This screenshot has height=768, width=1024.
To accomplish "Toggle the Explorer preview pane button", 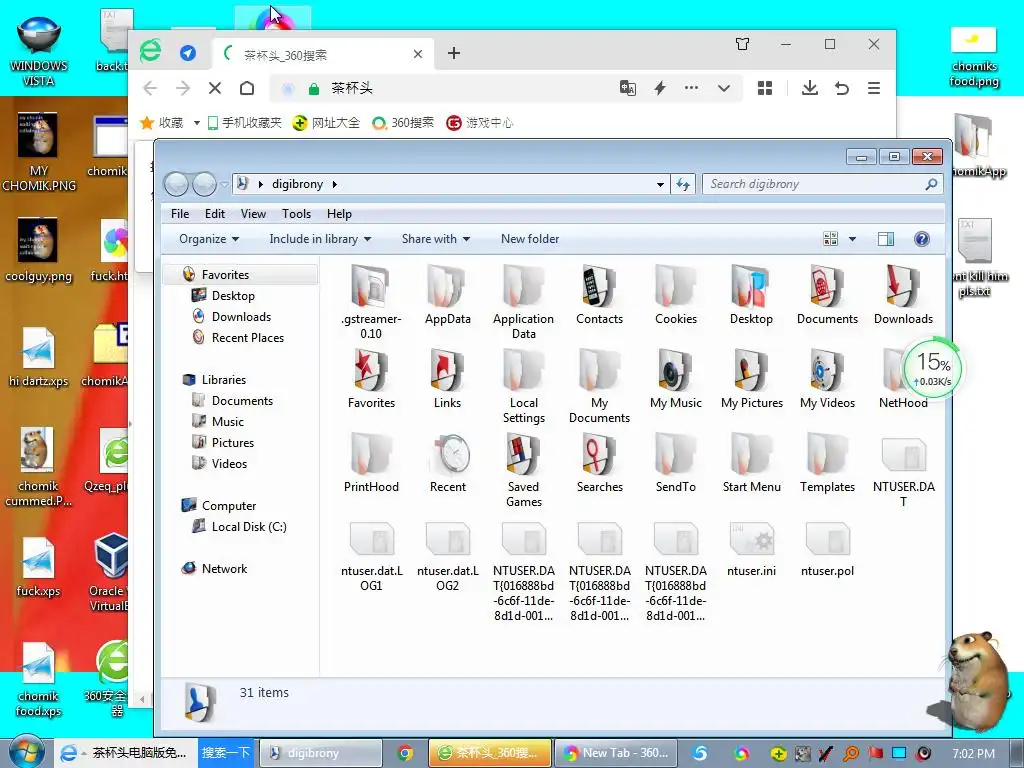I will (886, 239).
